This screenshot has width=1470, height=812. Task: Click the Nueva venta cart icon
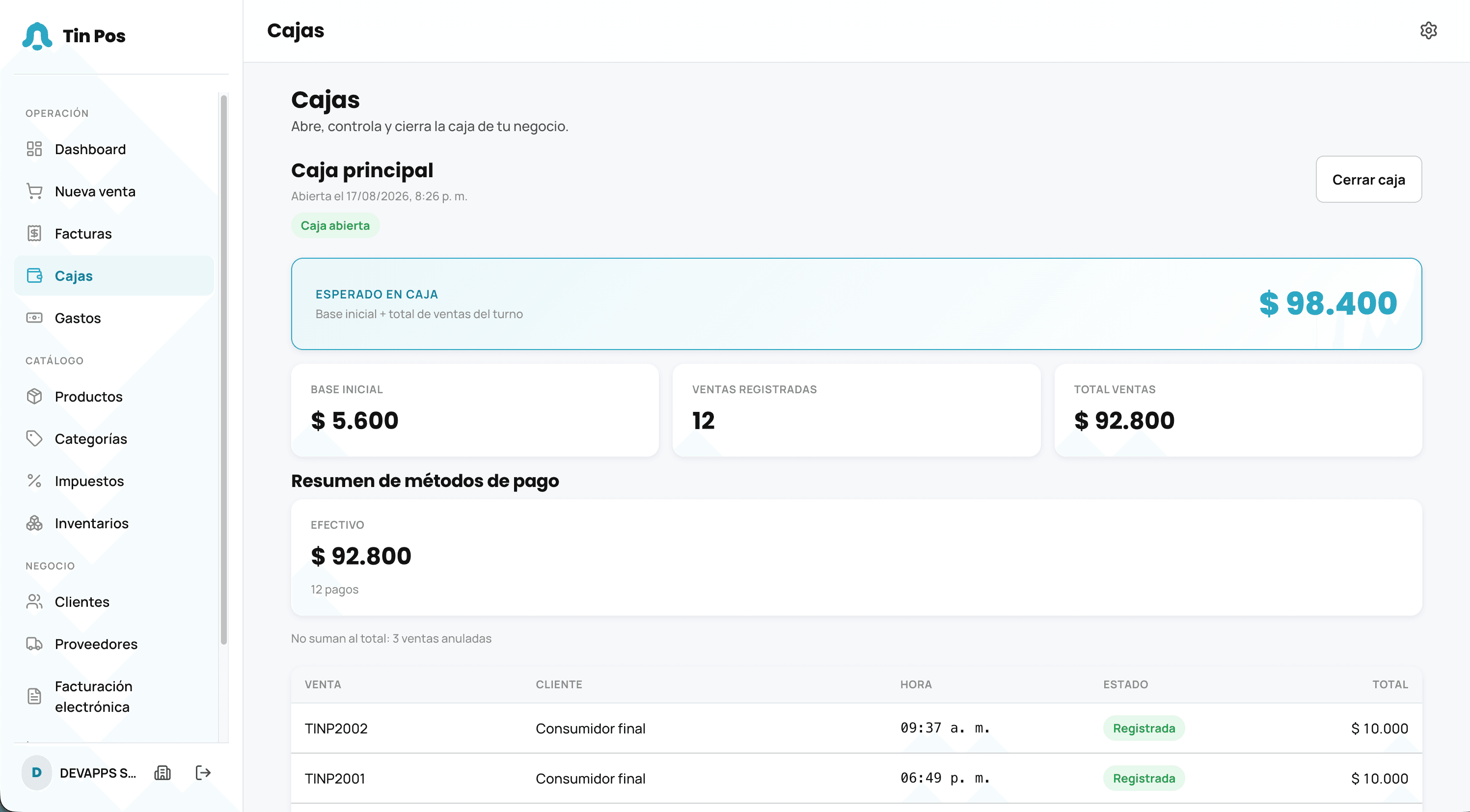pos(34,191)
